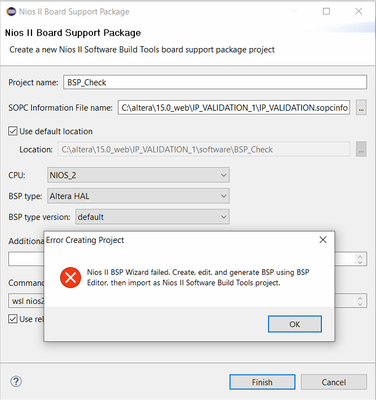
Task: Close the Error Creating Project dialog
Action: (x=323, y=240)
